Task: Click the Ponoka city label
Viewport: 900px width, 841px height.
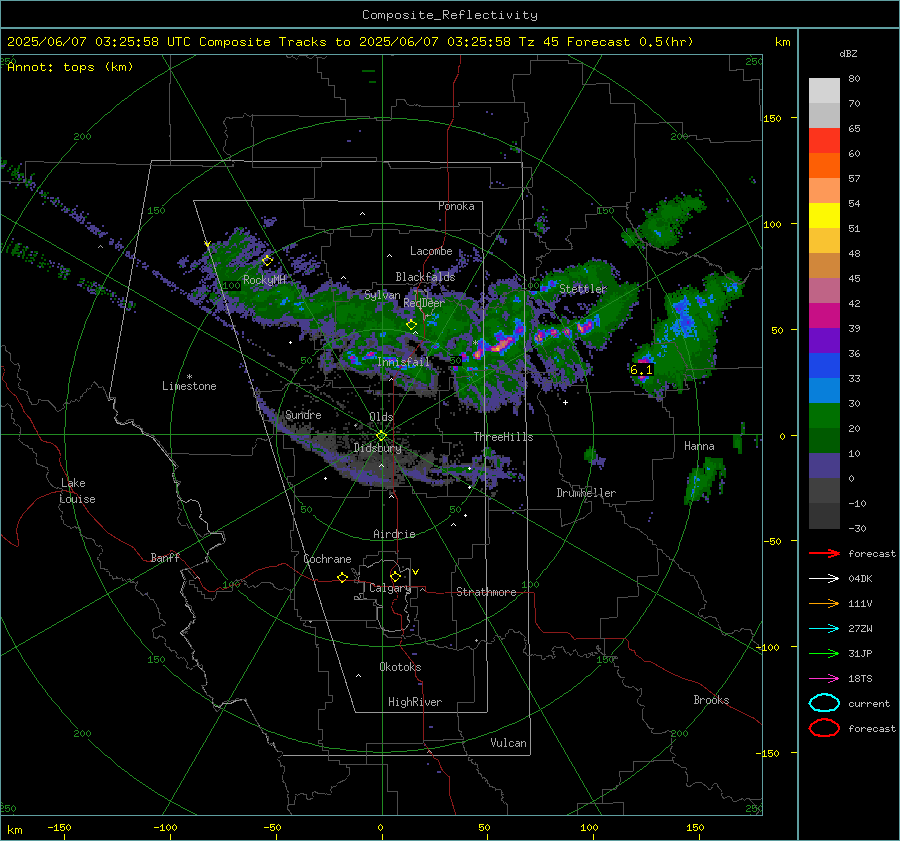Action: [456, 206]
